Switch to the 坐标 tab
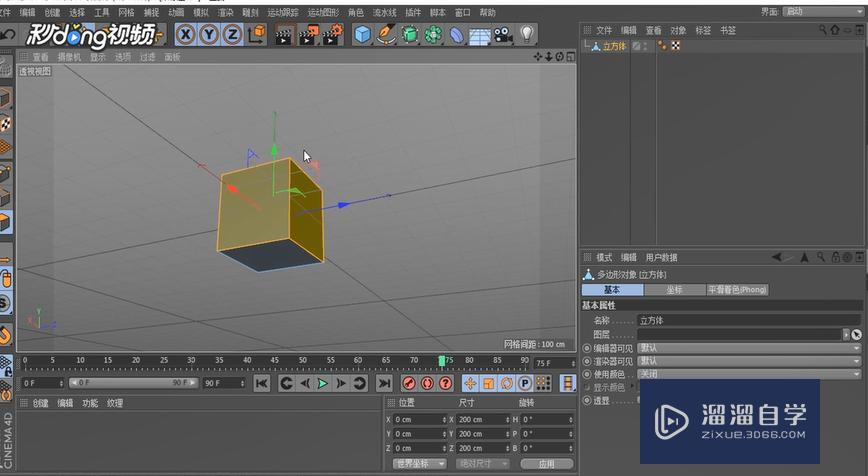The height and width of the screenshot is (476, 868). [x=674, y=289]
